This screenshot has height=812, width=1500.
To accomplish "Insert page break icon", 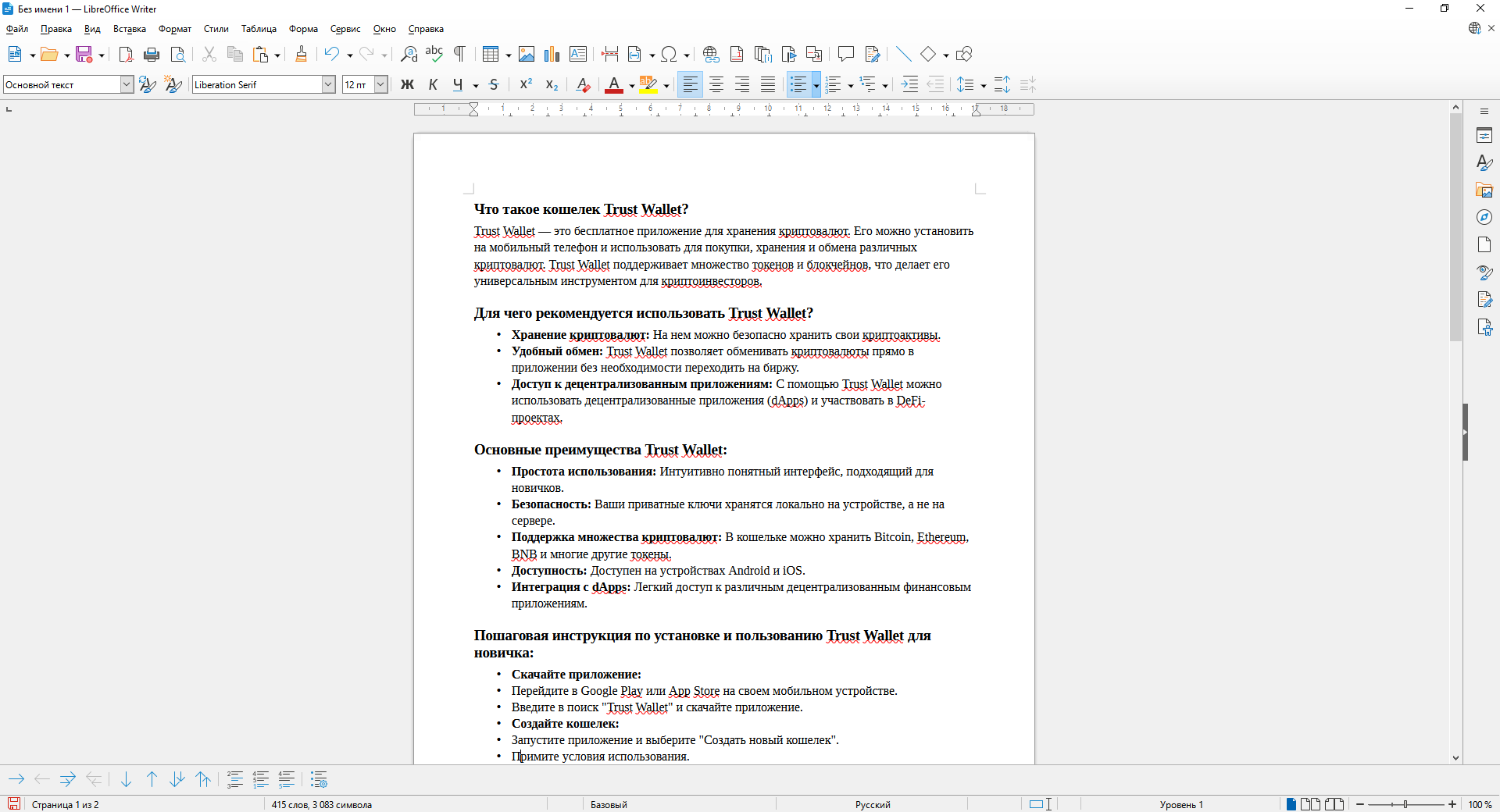I will pyautogui.click(x=610, y=54).
